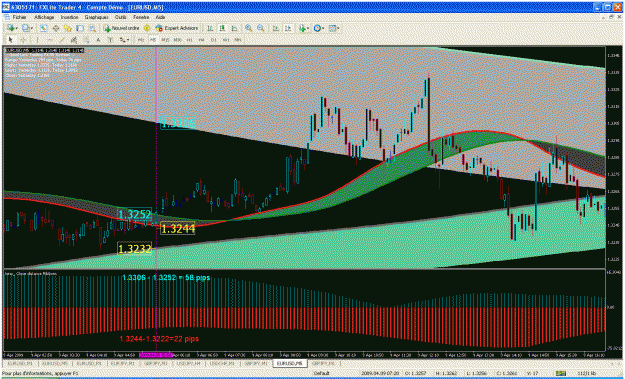
Task: Switch the chart to H1 timeframe
Action: (x=189, y=39)
